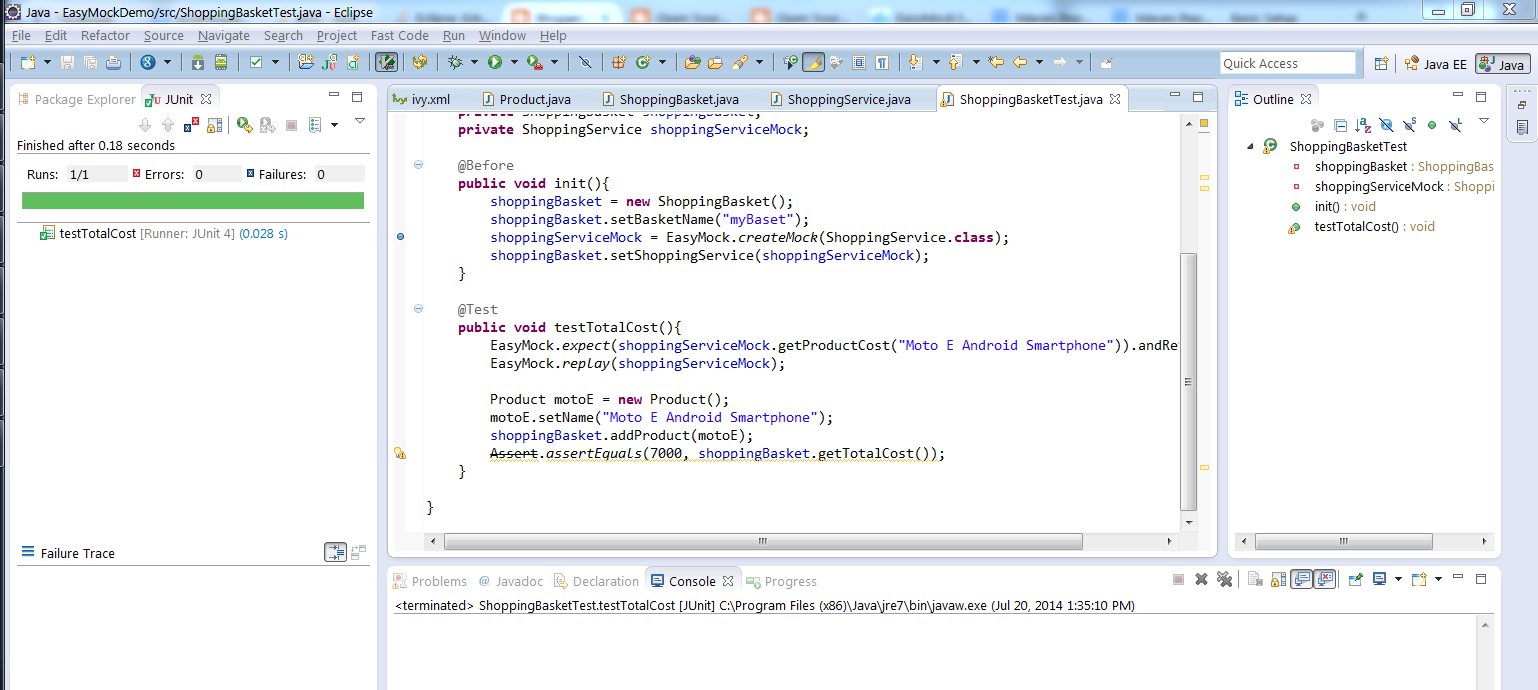1538x690 pixels.
Task: Switch to the Java EE perspective
Action: coord(1436,62)
